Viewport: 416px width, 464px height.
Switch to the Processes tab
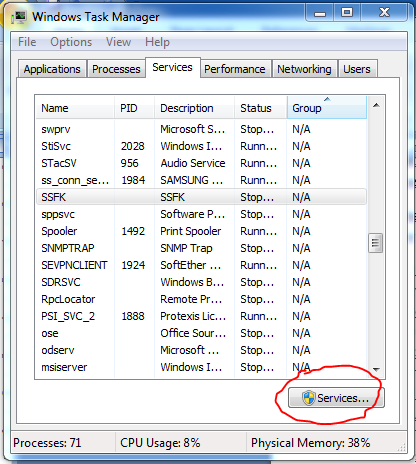[x=116, y=69]
